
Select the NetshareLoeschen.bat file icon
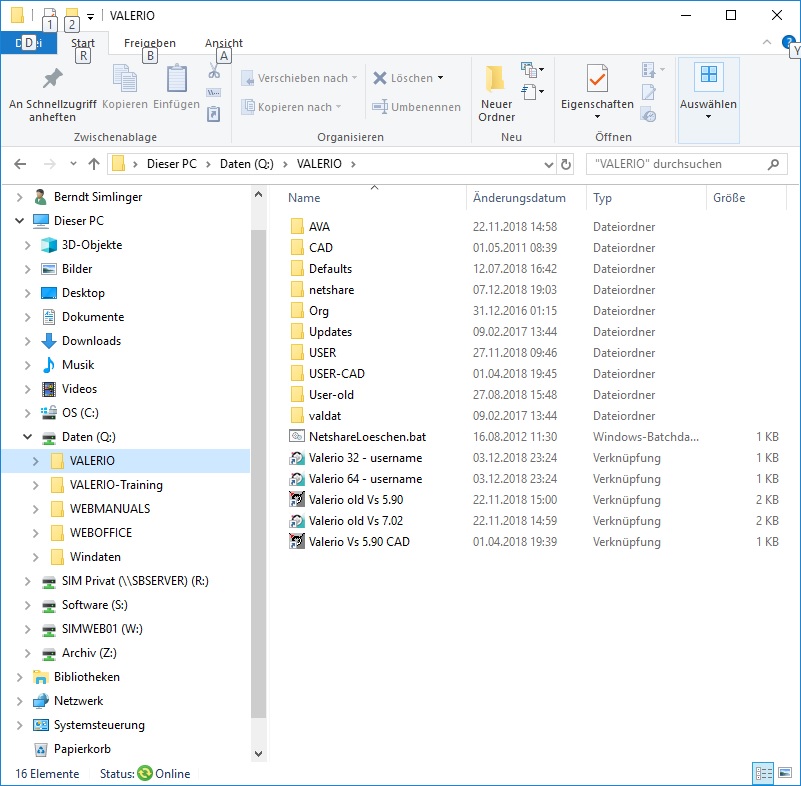(297, 437)
